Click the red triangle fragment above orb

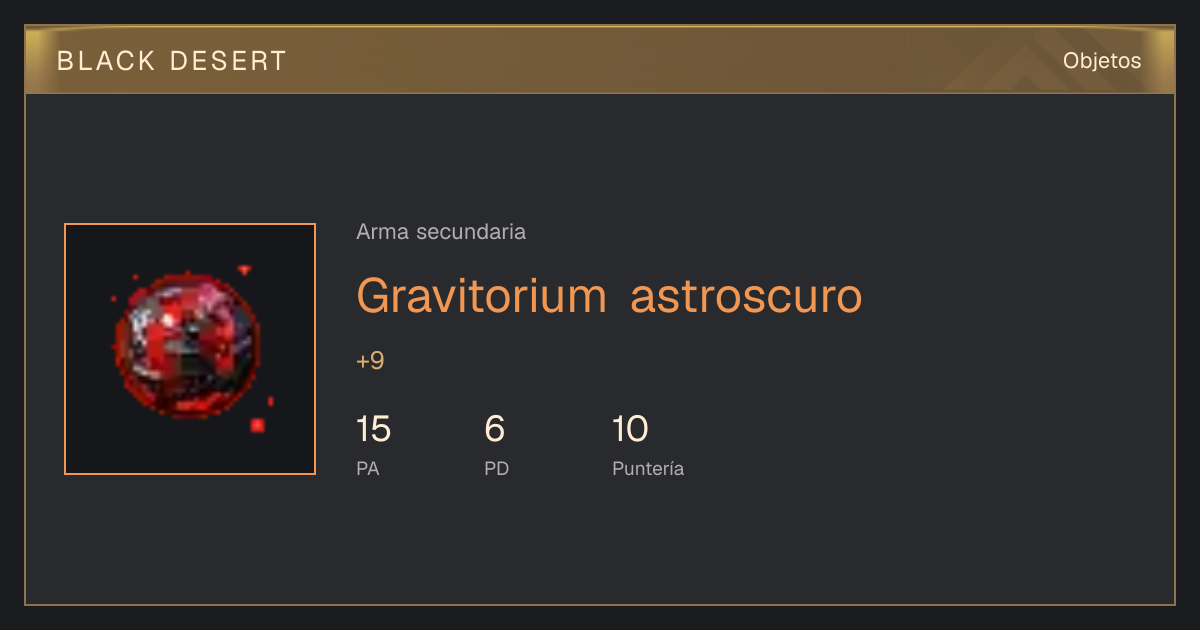click(244, 269)
